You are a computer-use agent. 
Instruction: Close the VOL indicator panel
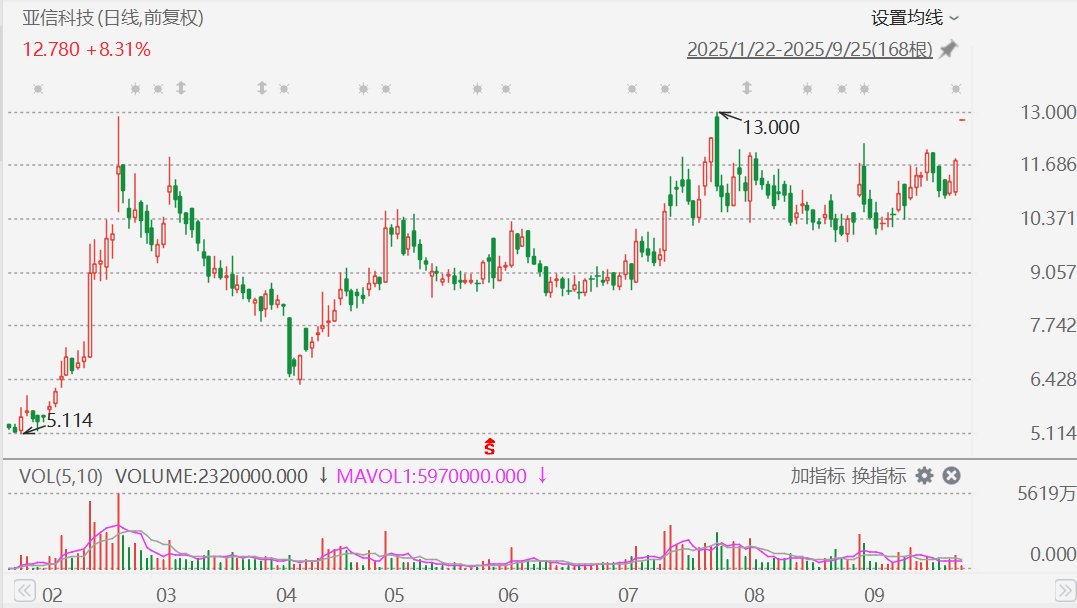(x=952, y=476)
